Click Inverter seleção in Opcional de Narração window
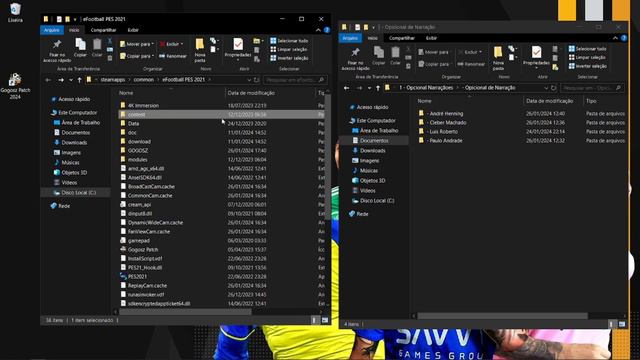The height and width of the screenshot is (360, 640). coord(588,66)
